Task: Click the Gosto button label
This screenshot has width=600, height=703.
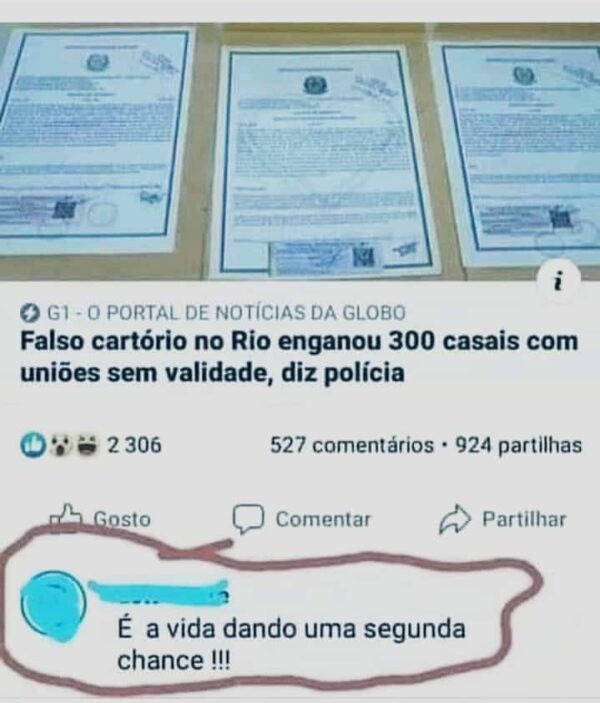Action: click(122, 519)
